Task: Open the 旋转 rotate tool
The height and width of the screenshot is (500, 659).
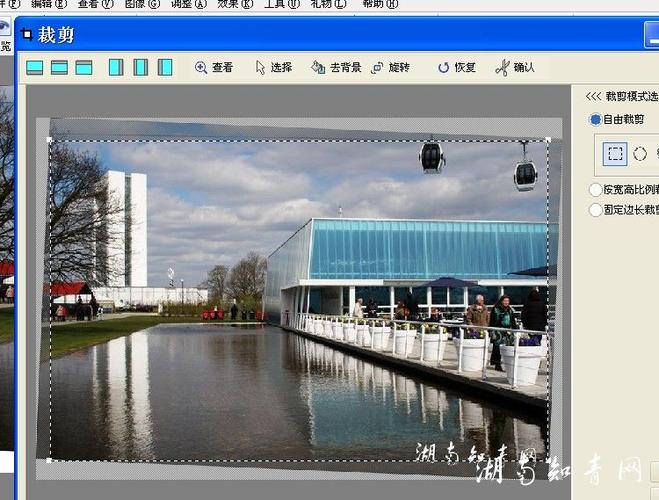Action: 390,67
